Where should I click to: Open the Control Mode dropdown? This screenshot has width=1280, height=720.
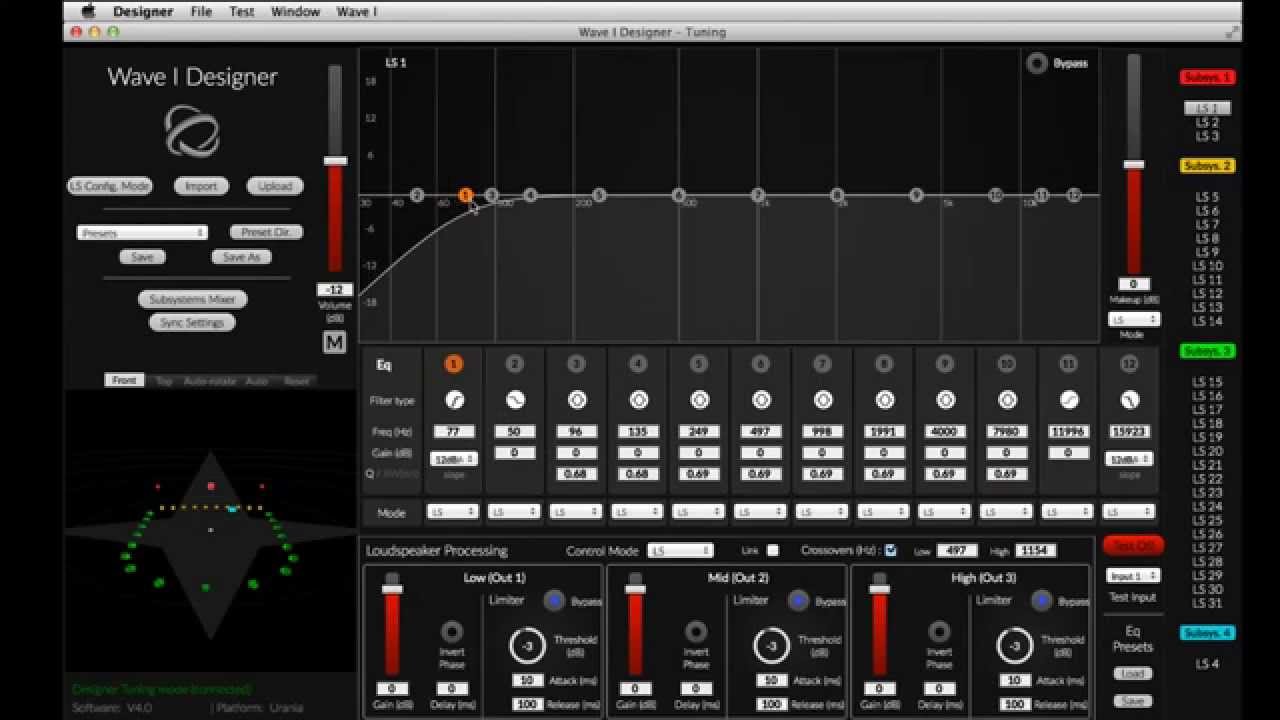[680, 550]
